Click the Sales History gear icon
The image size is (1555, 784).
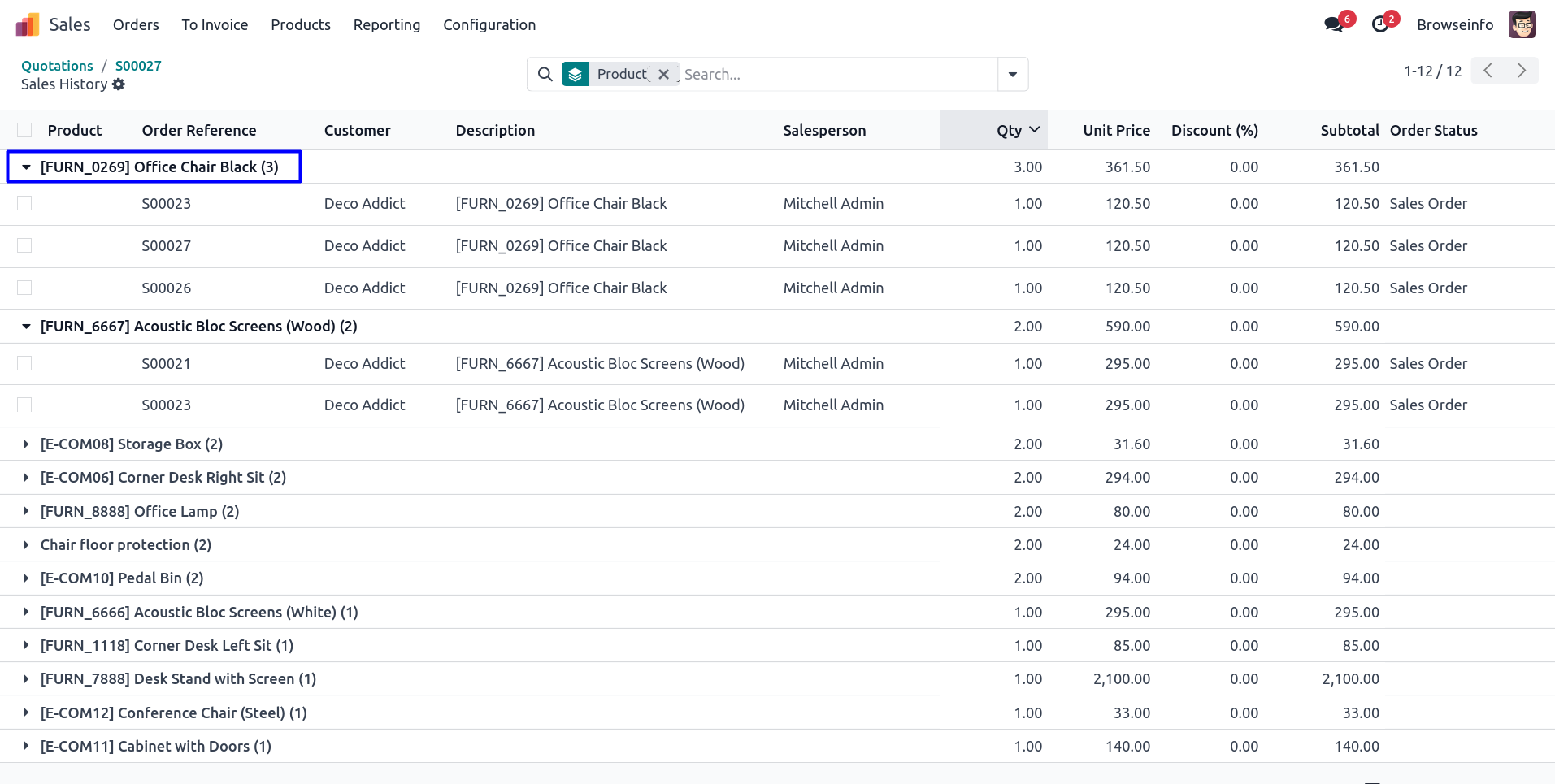tap(119, 84)
